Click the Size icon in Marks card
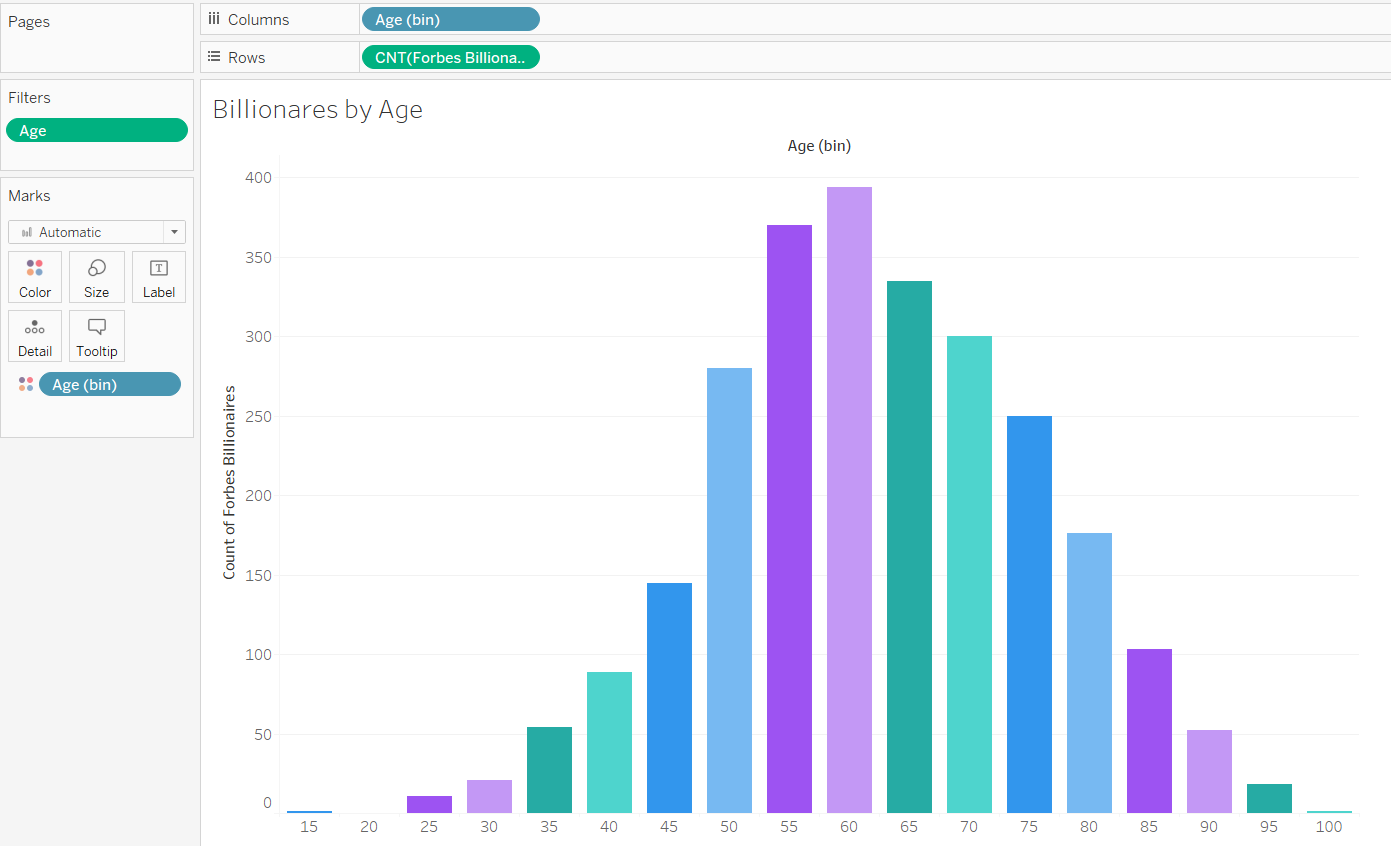This screenshot has width=1391, height=846. 97,268
